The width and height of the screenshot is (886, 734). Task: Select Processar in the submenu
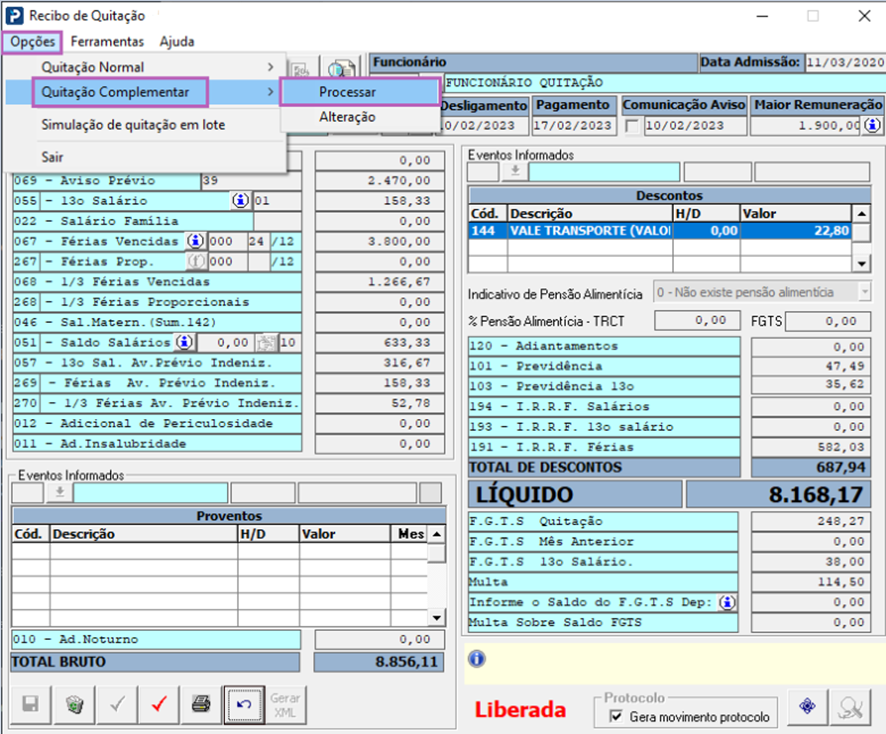348,91
